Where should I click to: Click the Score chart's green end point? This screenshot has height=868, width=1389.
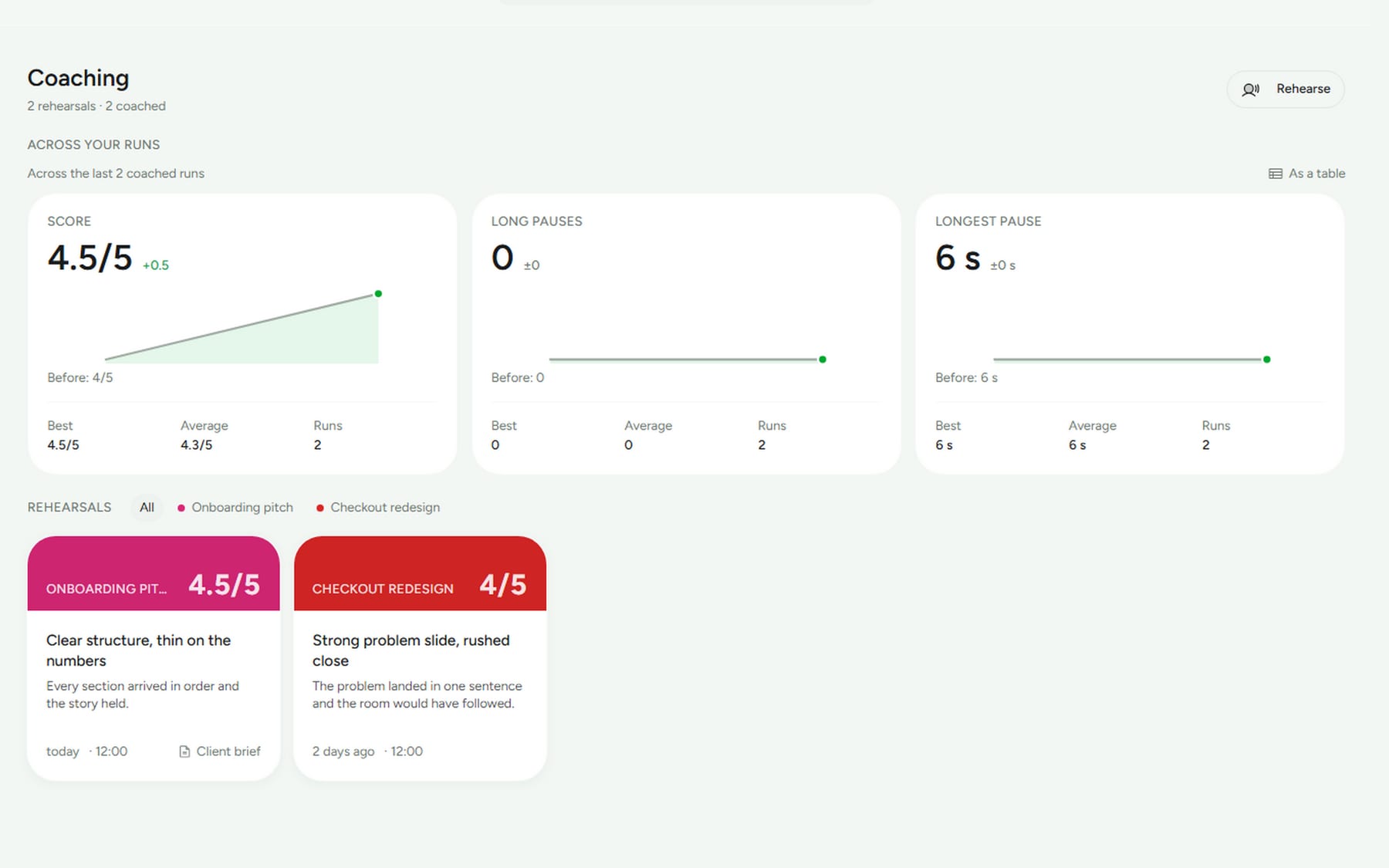click(x=378, y=294)
